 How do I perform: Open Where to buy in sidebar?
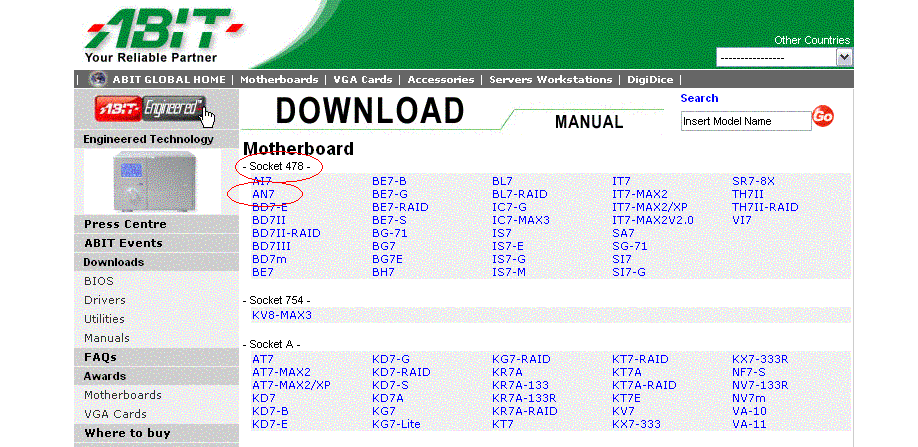pyautogui.click(x=127, y=433)
